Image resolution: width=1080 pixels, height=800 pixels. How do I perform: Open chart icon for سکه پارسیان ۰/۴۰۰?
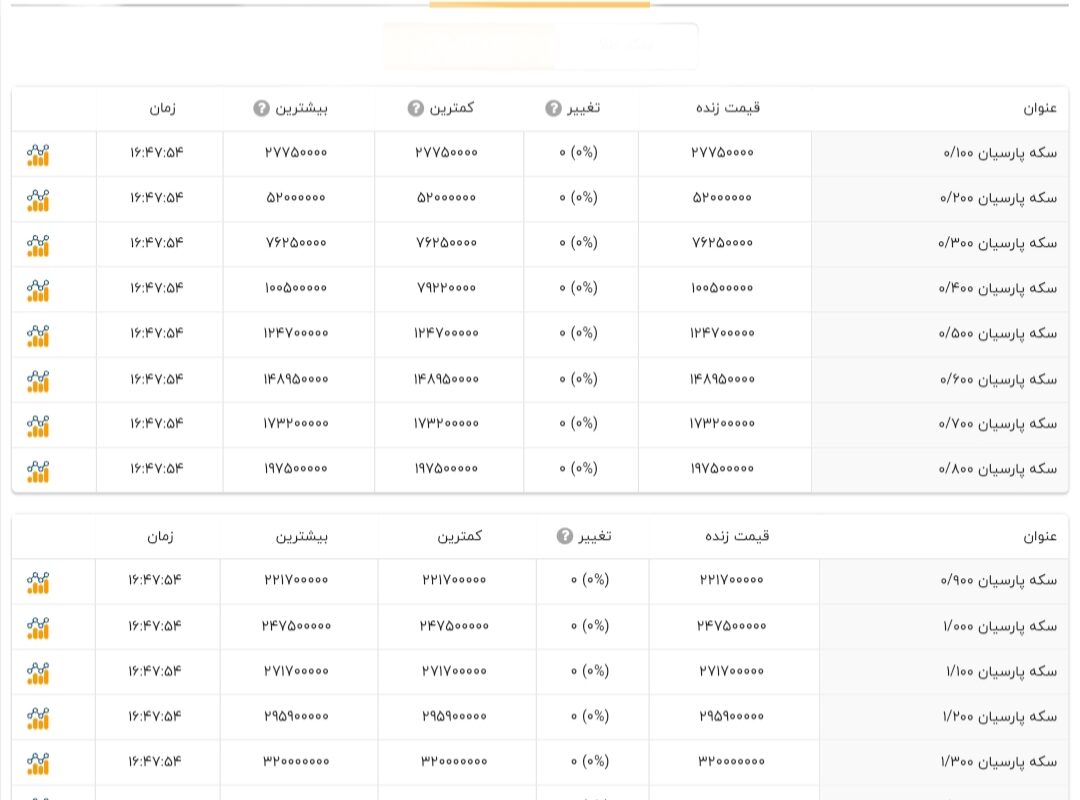(38, 291)
